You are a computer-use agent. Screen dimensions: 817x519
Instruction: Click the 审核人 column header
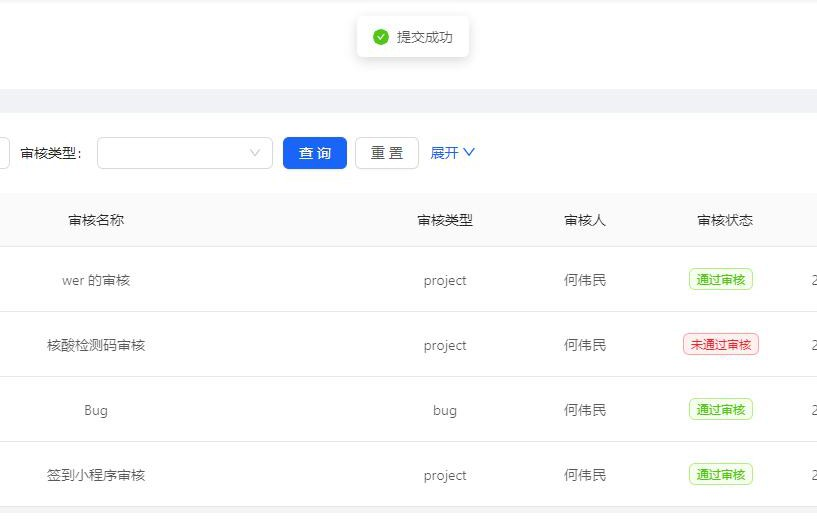[585, 220]
